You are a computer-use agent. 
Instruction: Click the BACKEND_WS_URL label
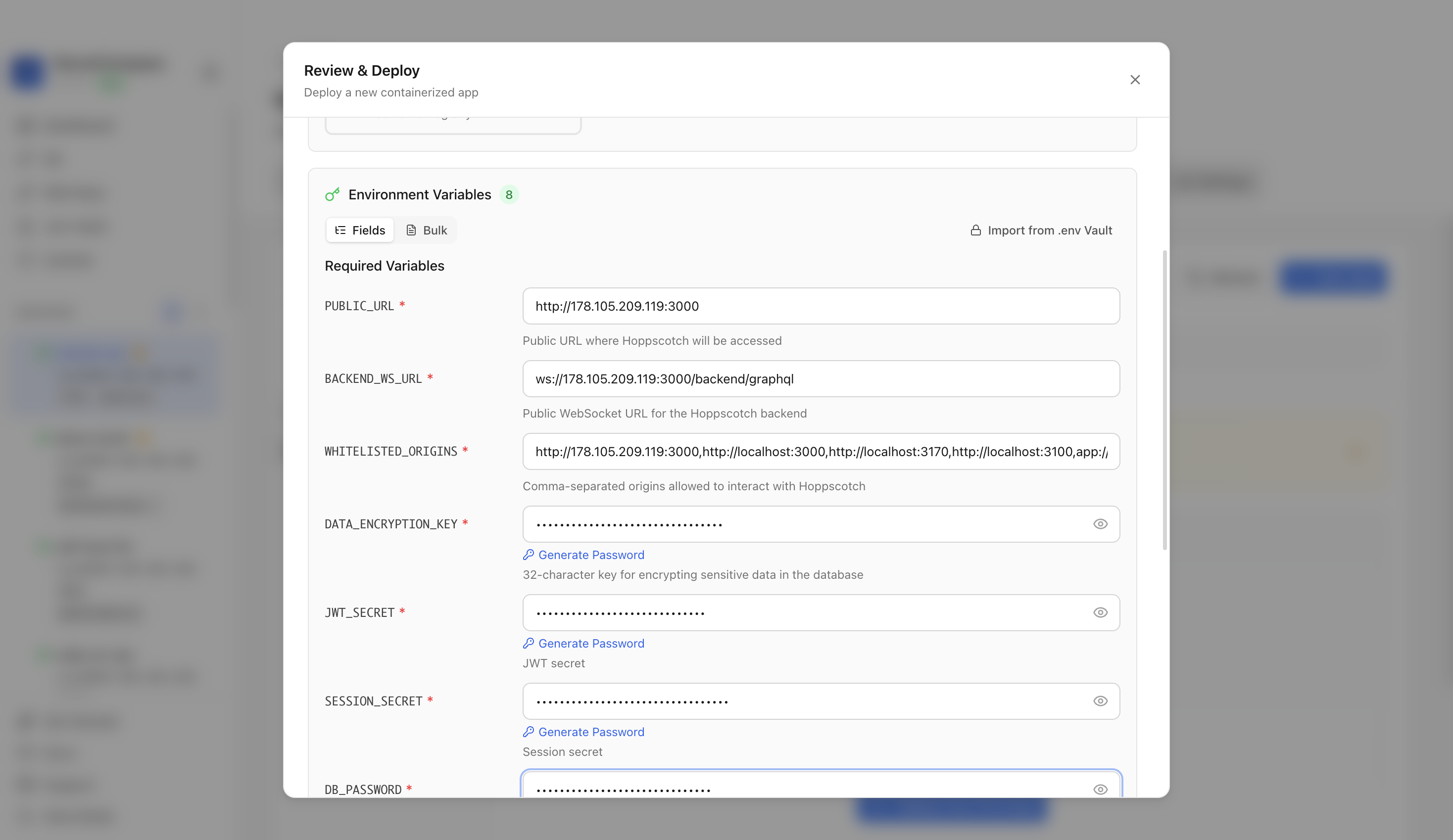pos(373,379)
